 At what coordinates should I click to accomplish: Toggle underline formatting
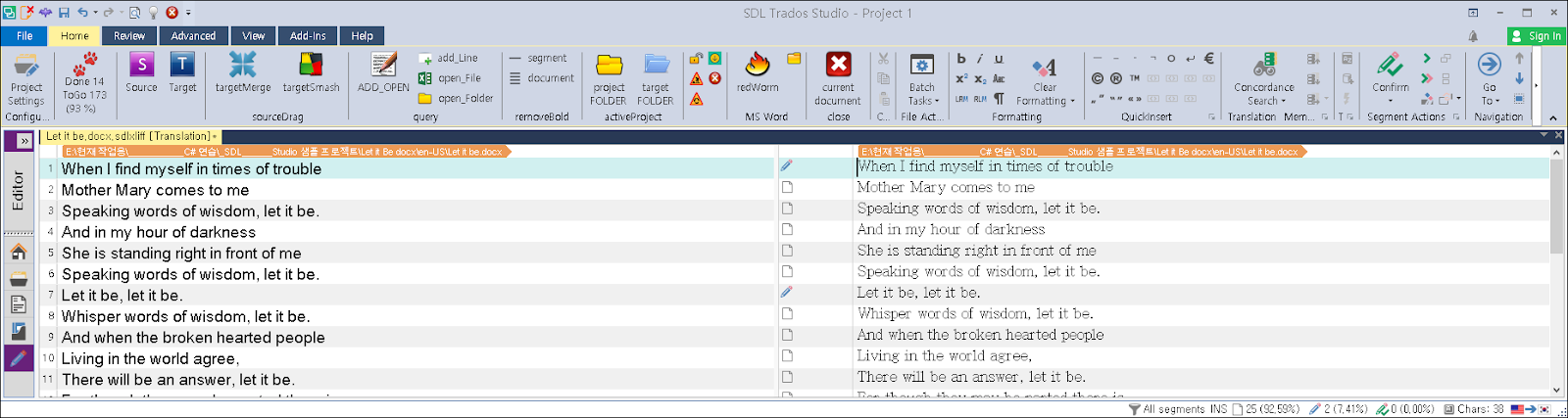coord(999,59)
